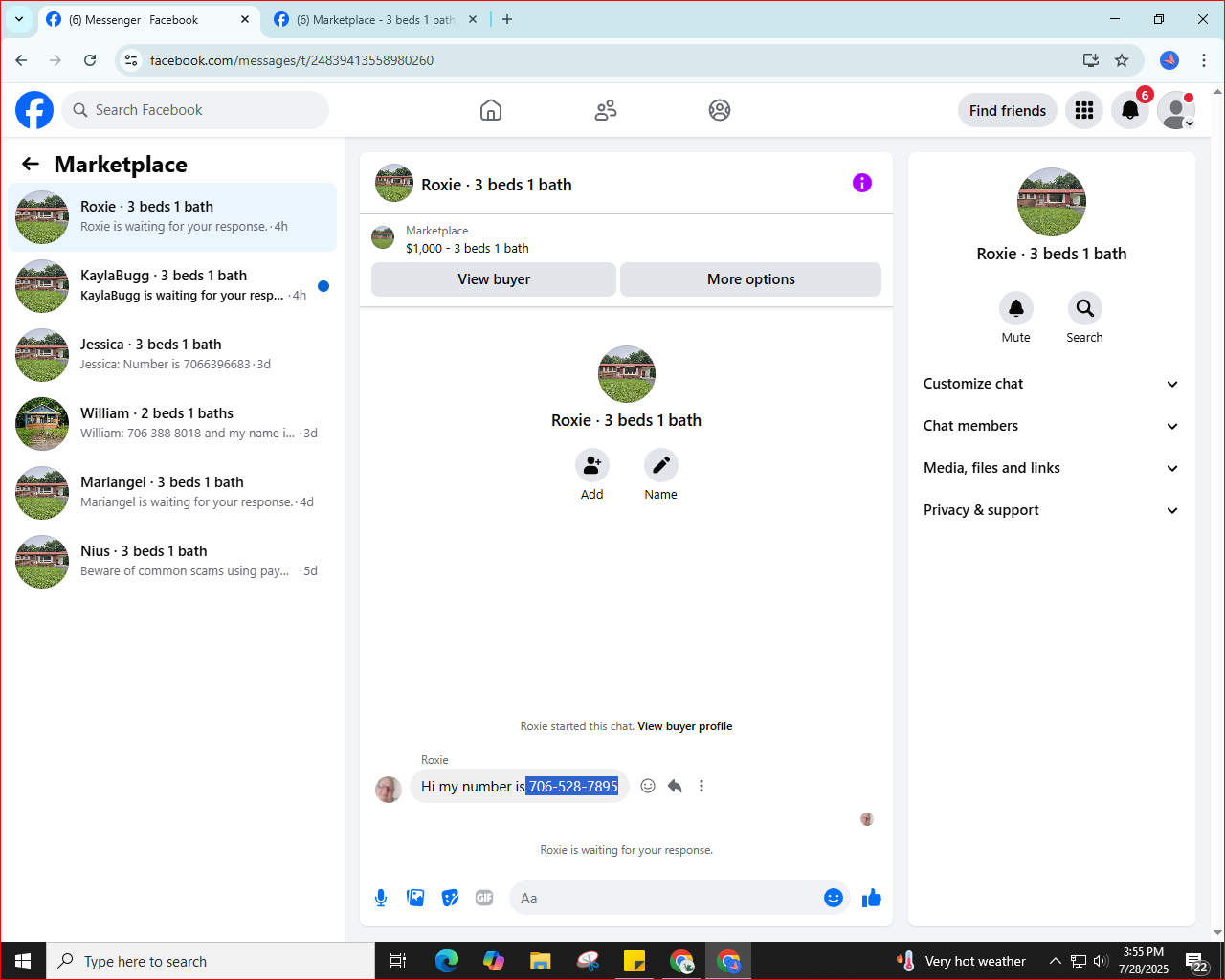The image size is (1225, 980).
Task: Click the Add people icon
Action: tap(592, 465)
